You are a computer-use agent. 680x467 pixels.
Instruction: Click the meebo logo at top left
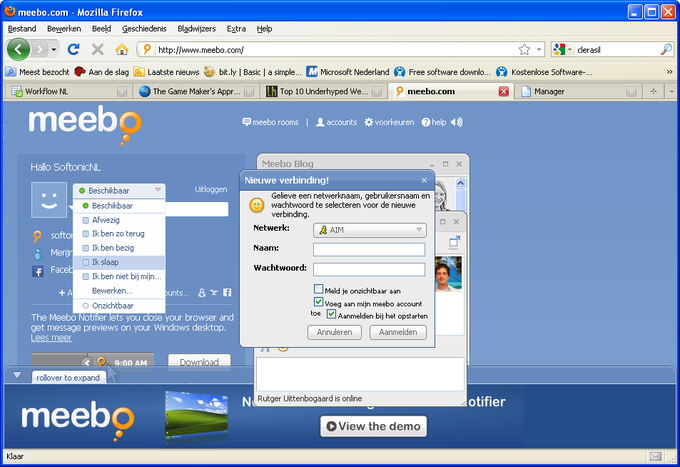(85, 124)
